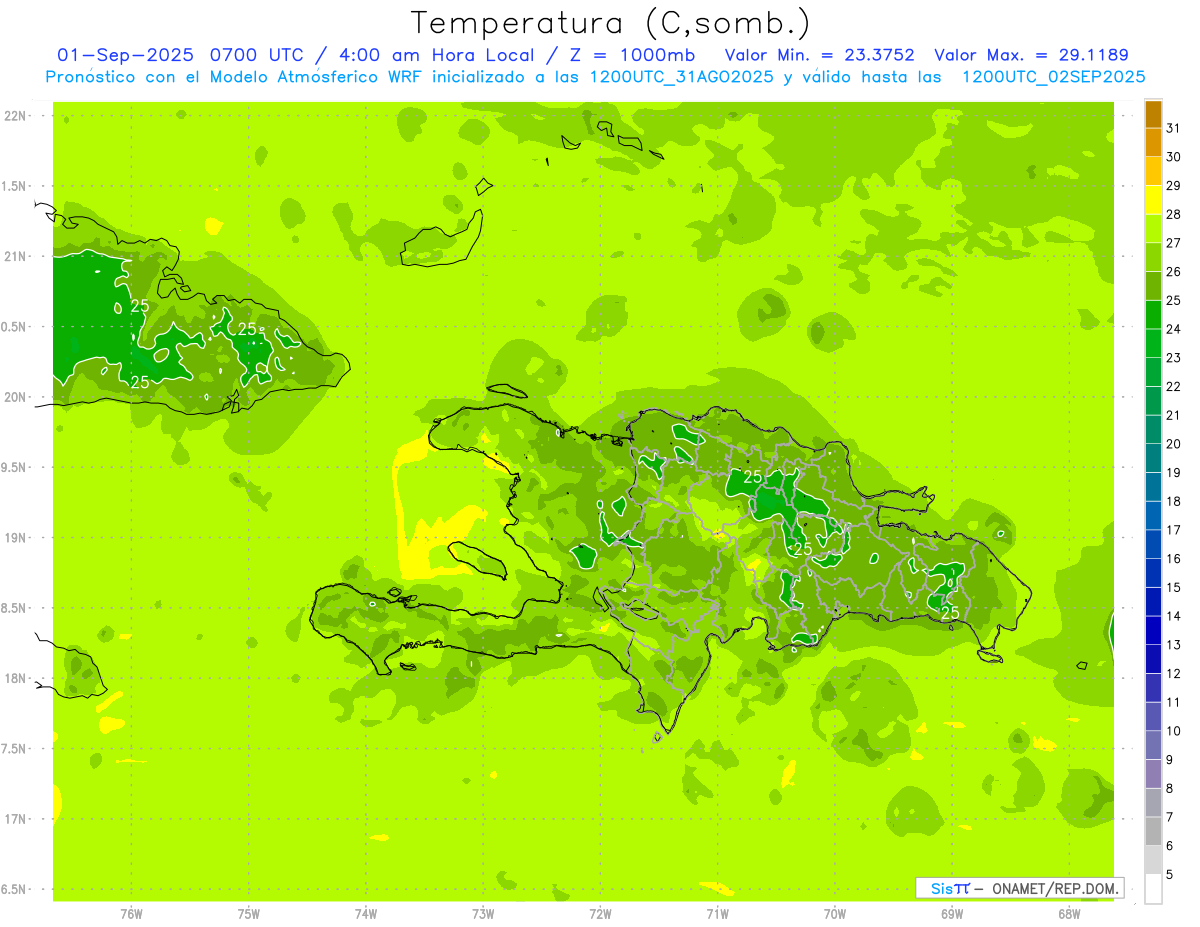Click the colorbar label 5
Screen dimensions: 1200x927
pyautogui.click(x=1170, y=875)
